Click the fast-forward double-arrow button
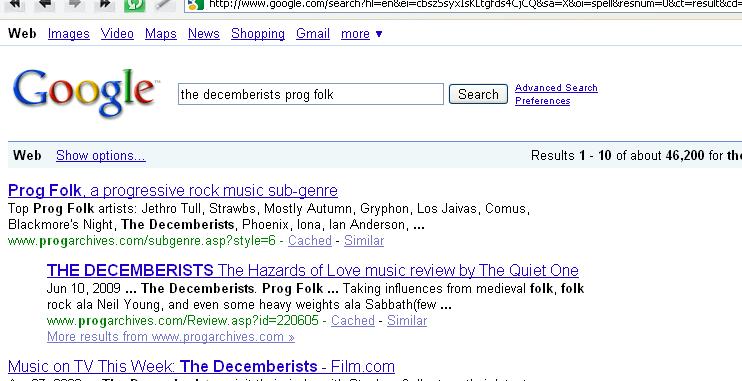The image size is (742, 381). click(x=105, y=4)
